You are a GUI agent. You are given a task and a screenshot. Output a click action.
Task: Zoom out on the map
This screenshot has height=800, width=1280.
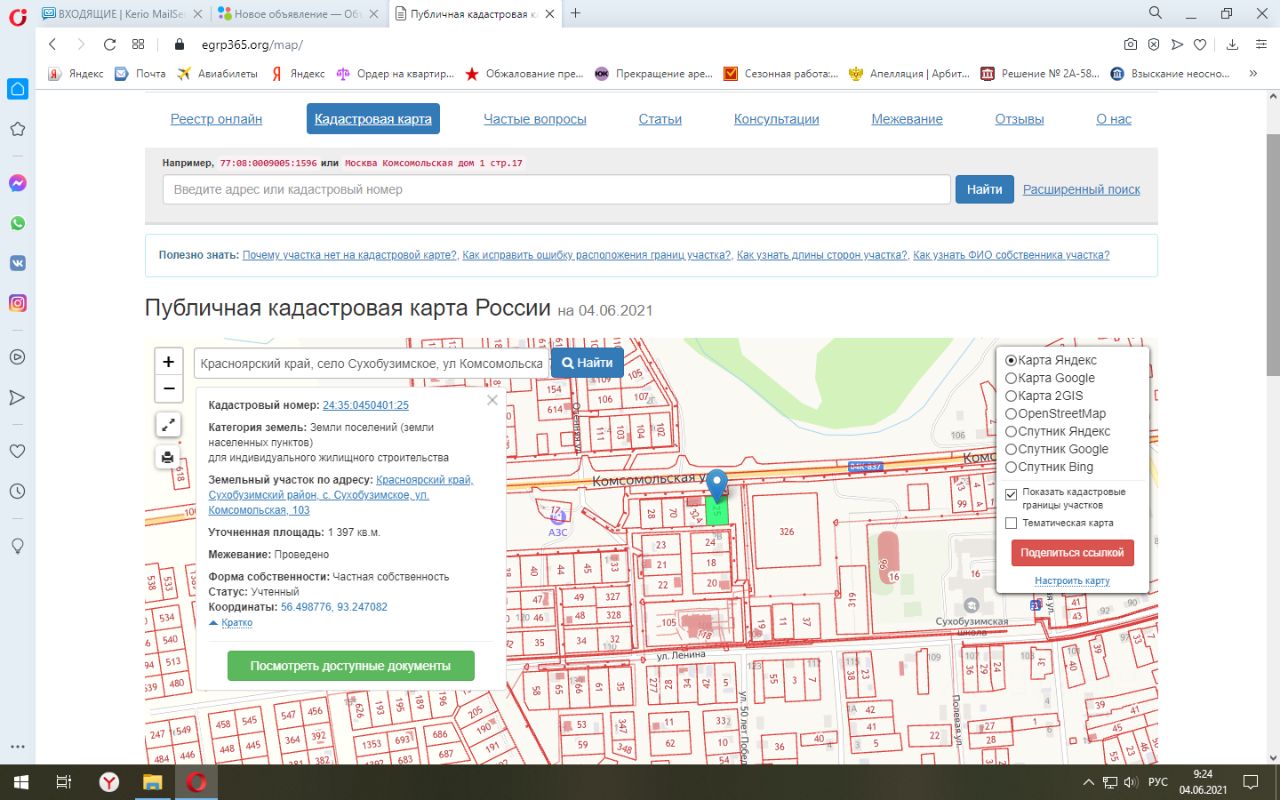[x=169, y=389]
